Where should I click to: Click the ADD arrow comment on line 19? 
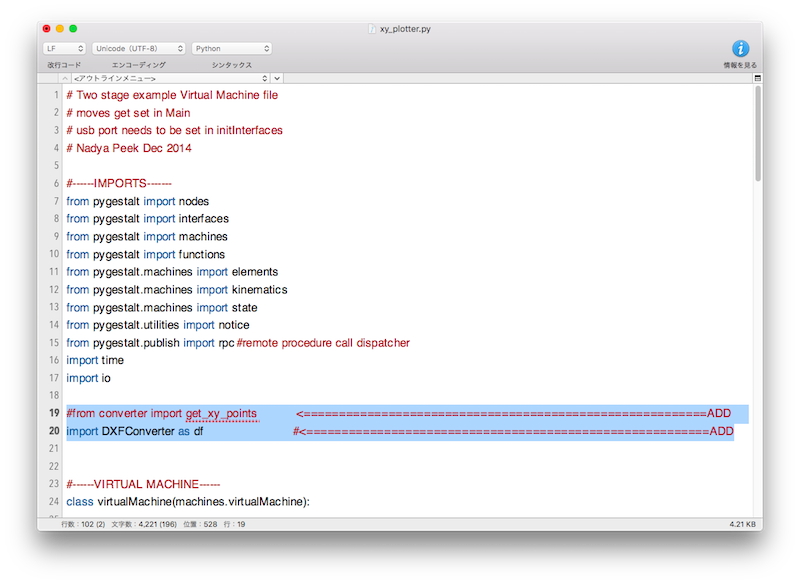[513, 413]
